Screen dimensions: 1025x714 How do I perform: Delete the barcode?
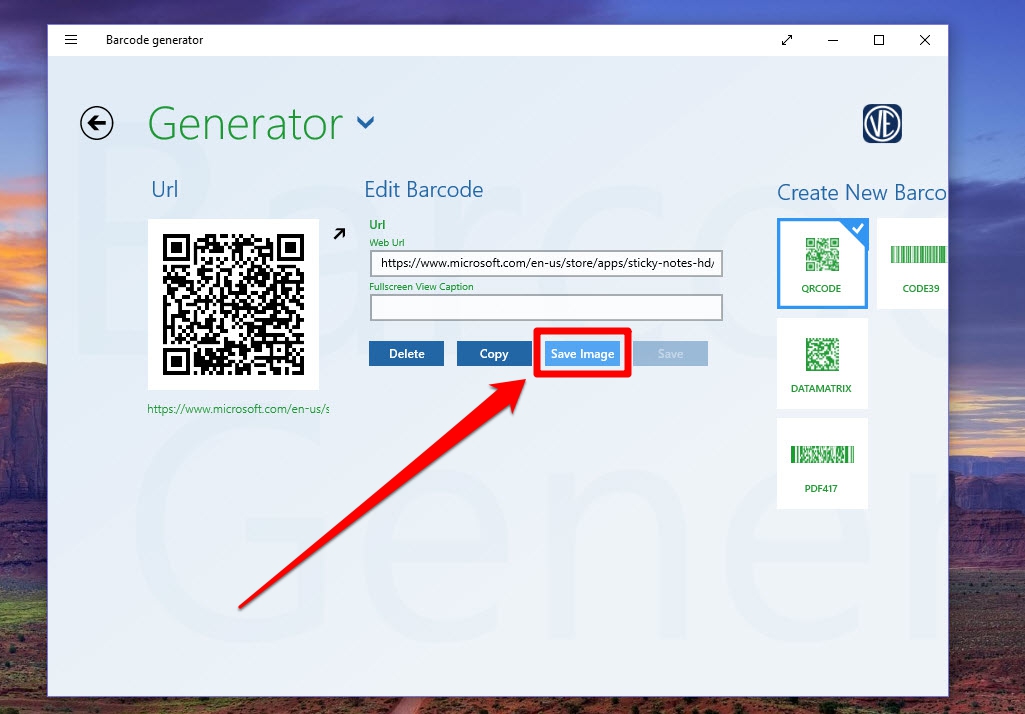(407, 354)
